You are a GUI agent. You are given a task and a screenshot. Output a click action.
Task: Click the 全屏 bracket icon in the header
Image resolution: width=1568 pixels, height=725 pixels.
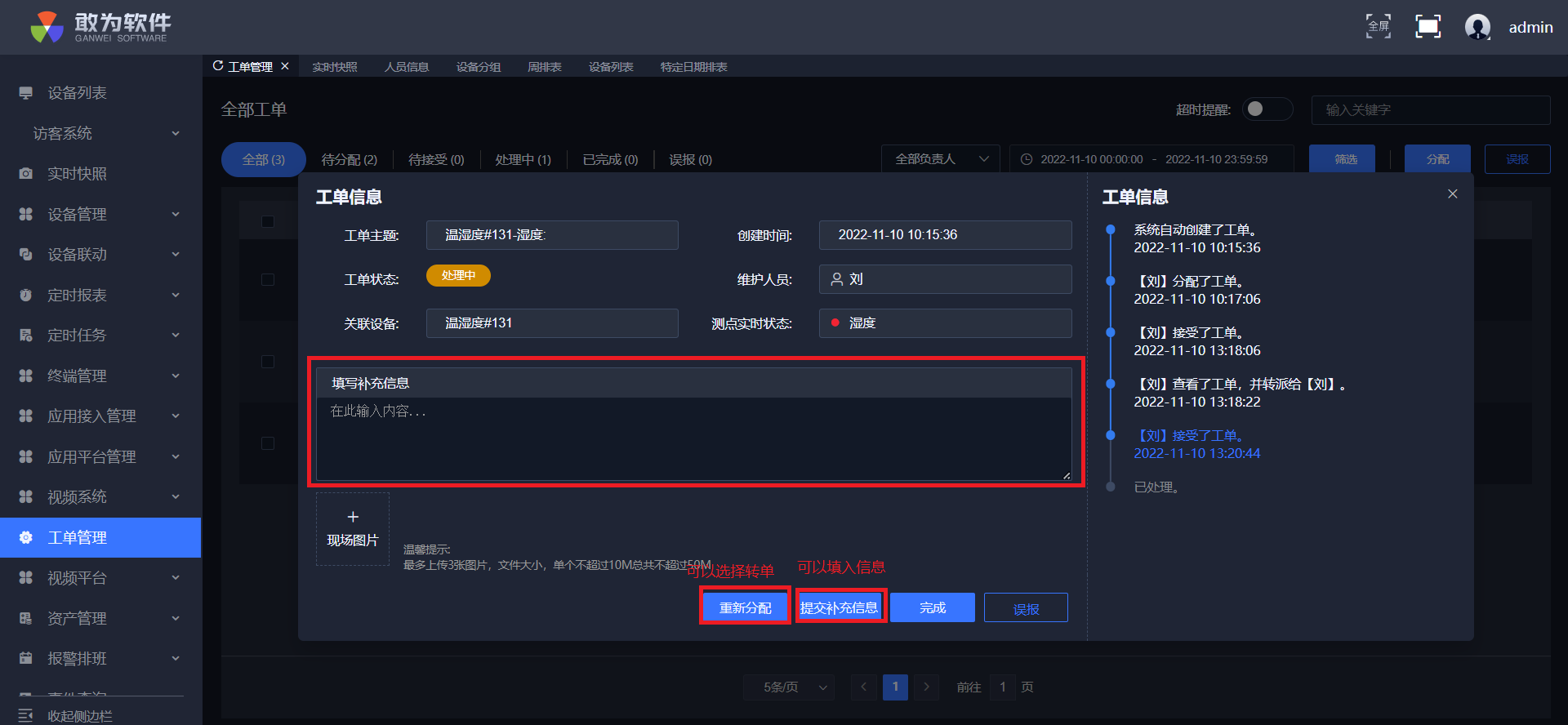point(1379,26)
